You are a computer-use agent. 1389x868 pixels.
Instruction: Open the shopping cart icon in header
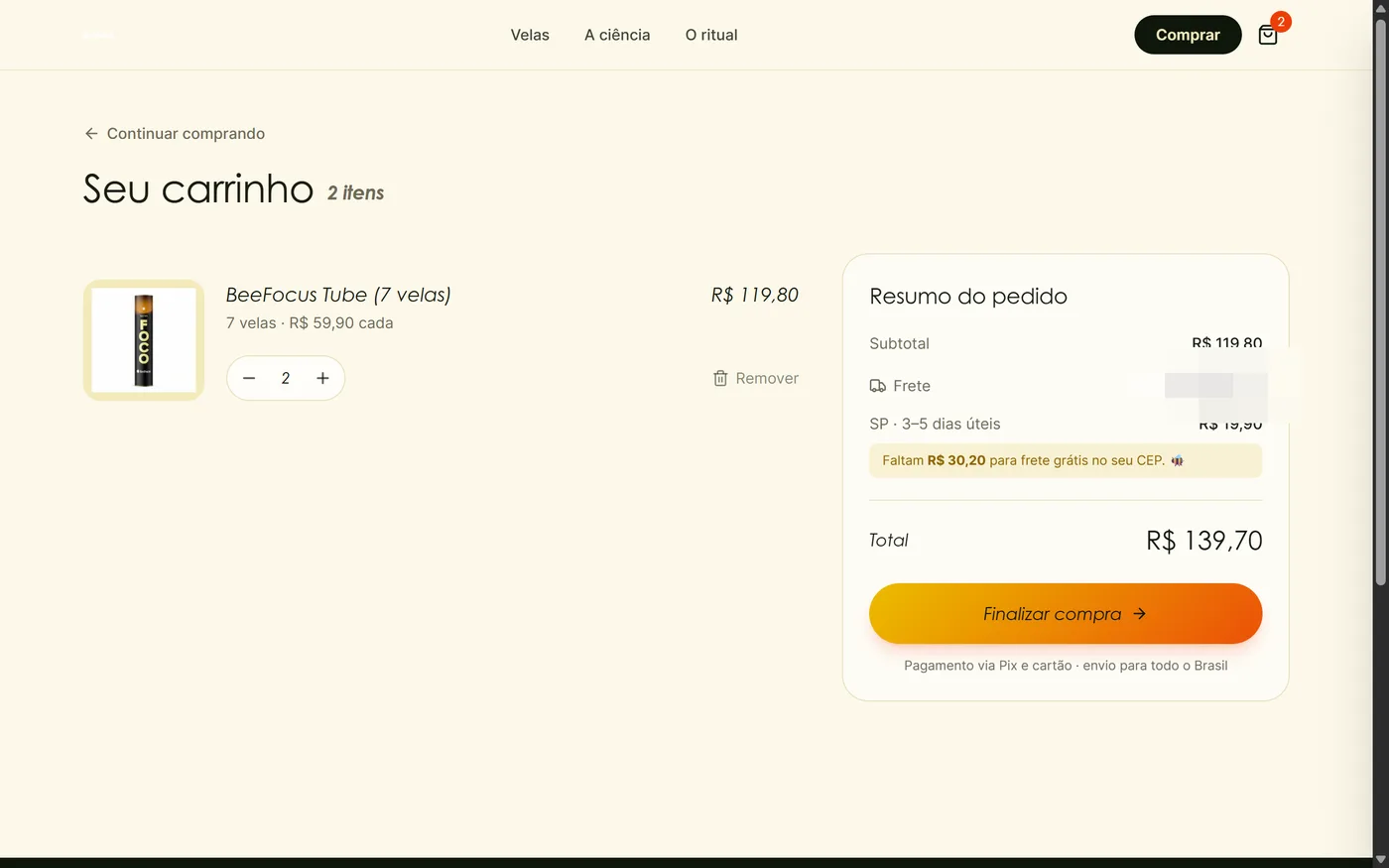click(1268, 36)
